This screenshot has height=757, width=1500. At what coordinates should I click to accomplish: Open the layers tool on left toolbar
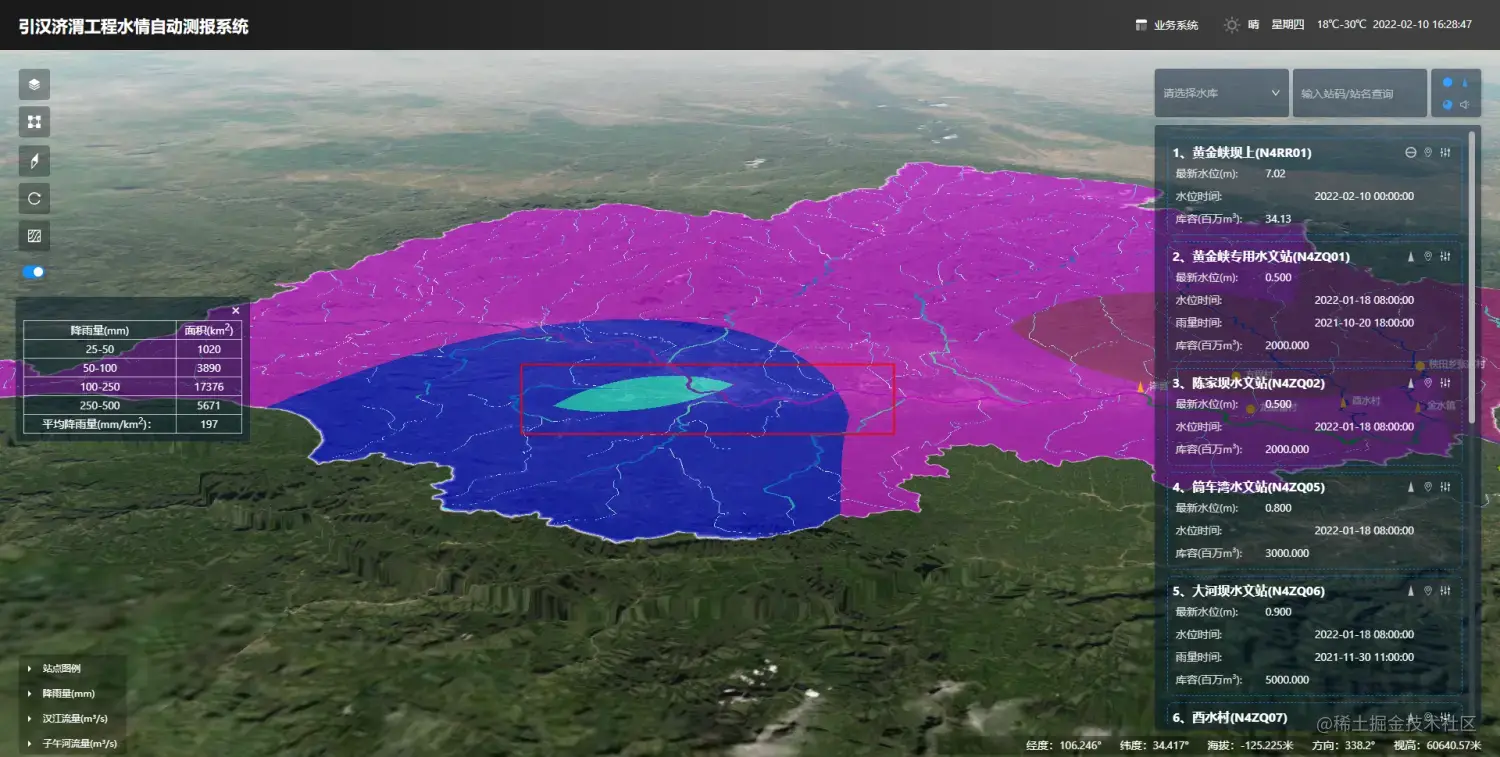coord(34,84)
